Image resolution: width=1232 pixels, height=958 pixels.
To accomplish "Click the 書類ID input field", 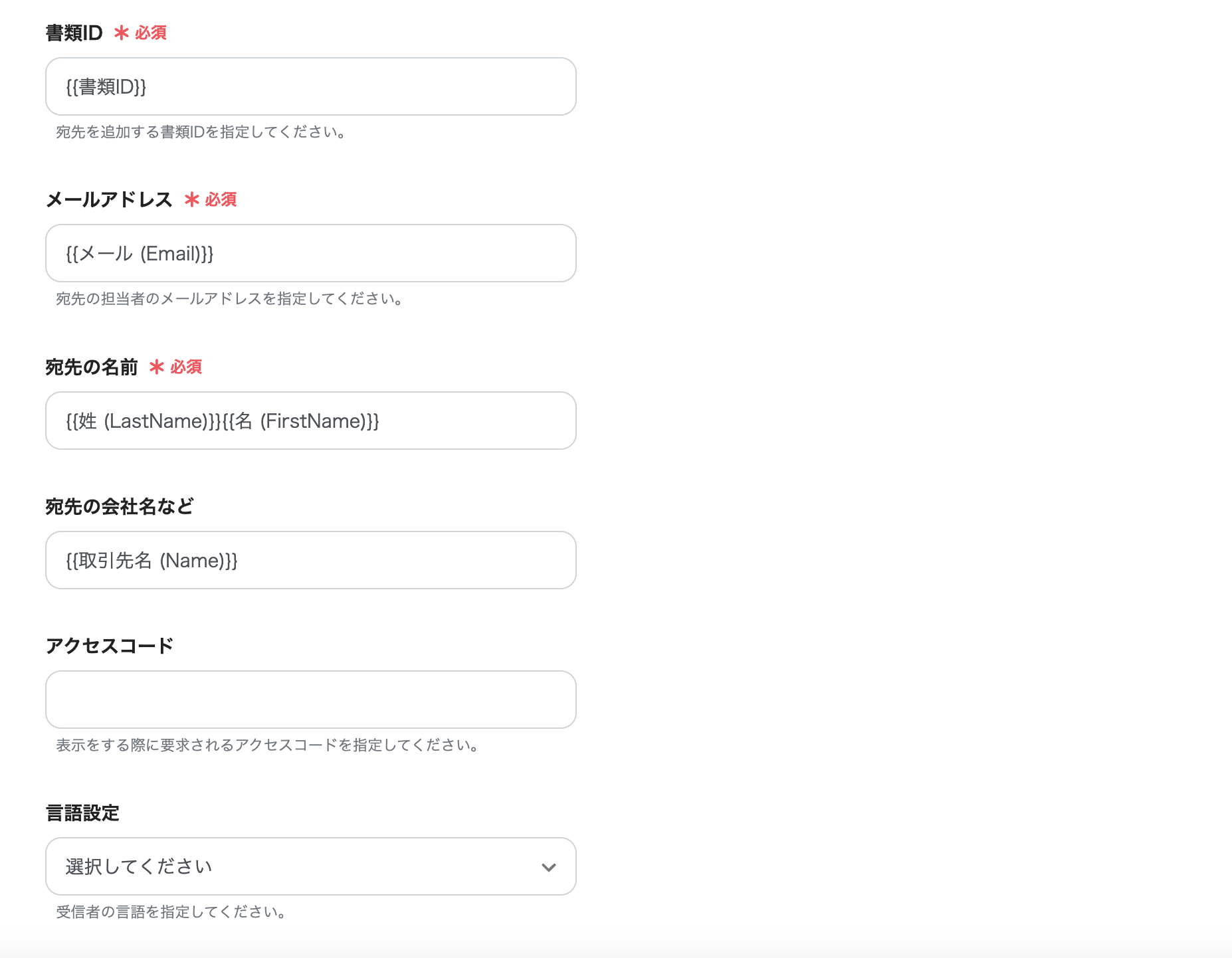I will 310,86.
